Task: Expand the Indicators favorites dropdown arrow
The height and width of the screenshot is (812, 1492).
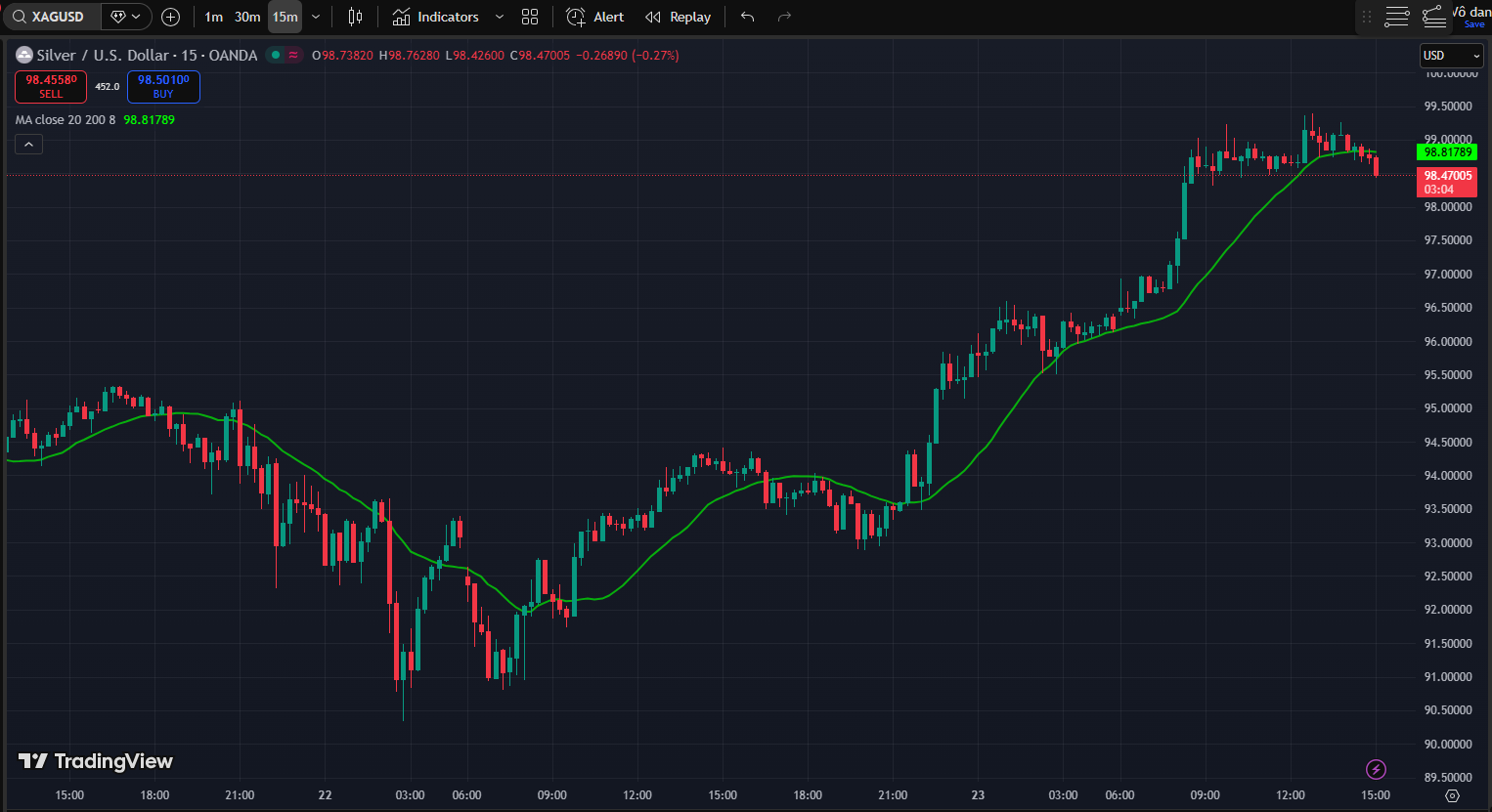Action: (x=500, y=17)
